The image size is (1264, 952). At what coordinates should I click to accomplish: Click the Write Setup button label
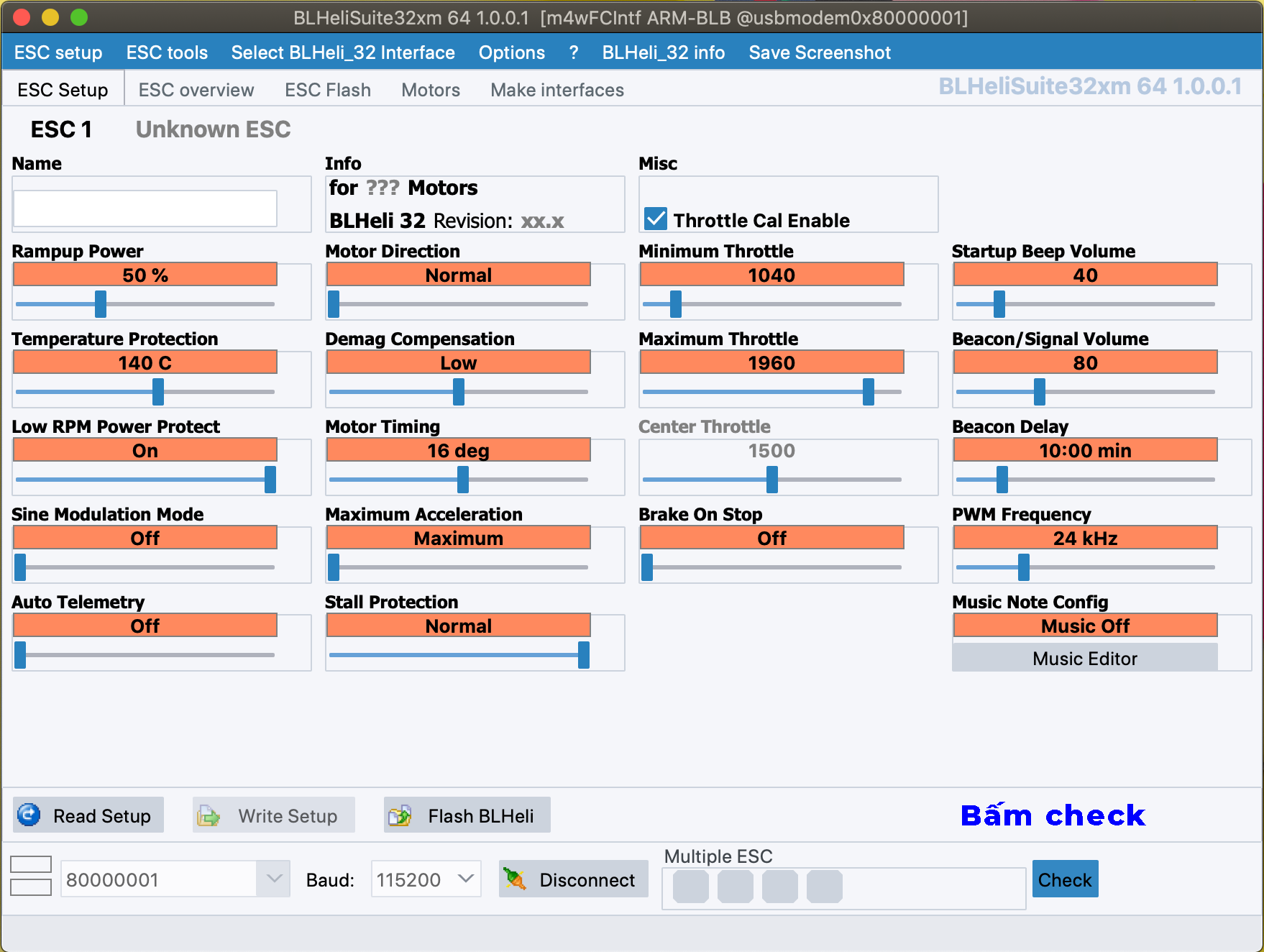(x=288, y=815)
